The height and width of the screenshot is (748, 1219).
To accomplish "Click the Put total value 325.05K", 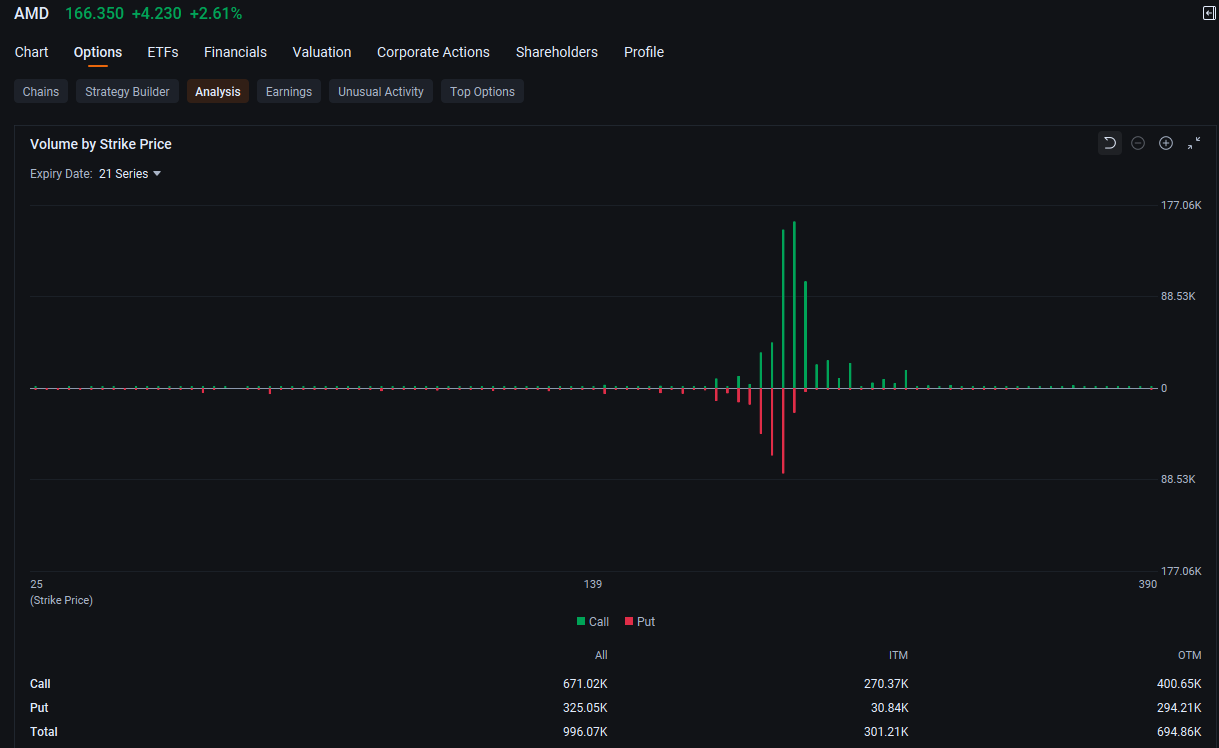I will tap(585, 708).
